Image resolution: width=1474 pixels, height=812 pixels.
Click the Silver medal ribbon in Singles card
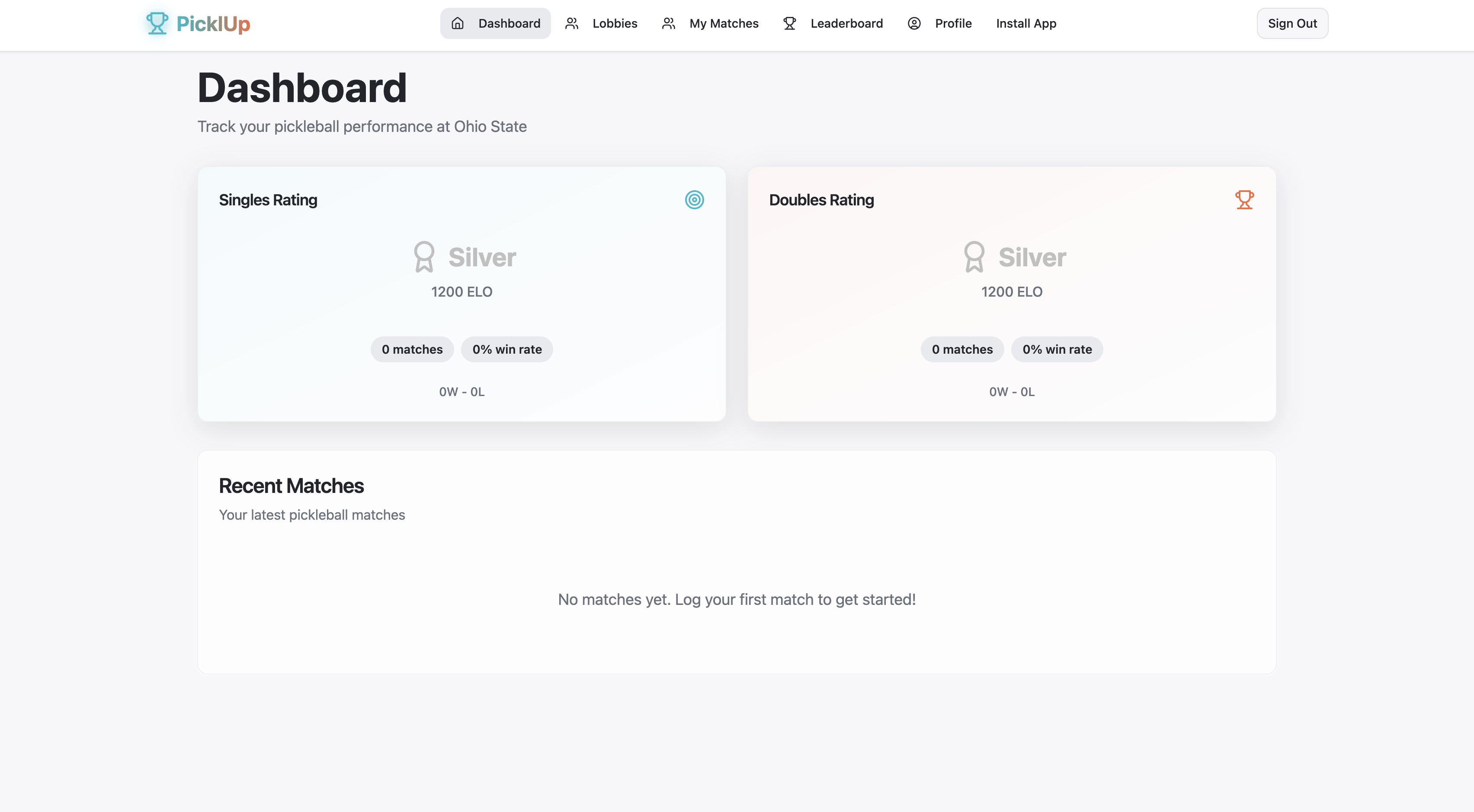tap(424, 257)
